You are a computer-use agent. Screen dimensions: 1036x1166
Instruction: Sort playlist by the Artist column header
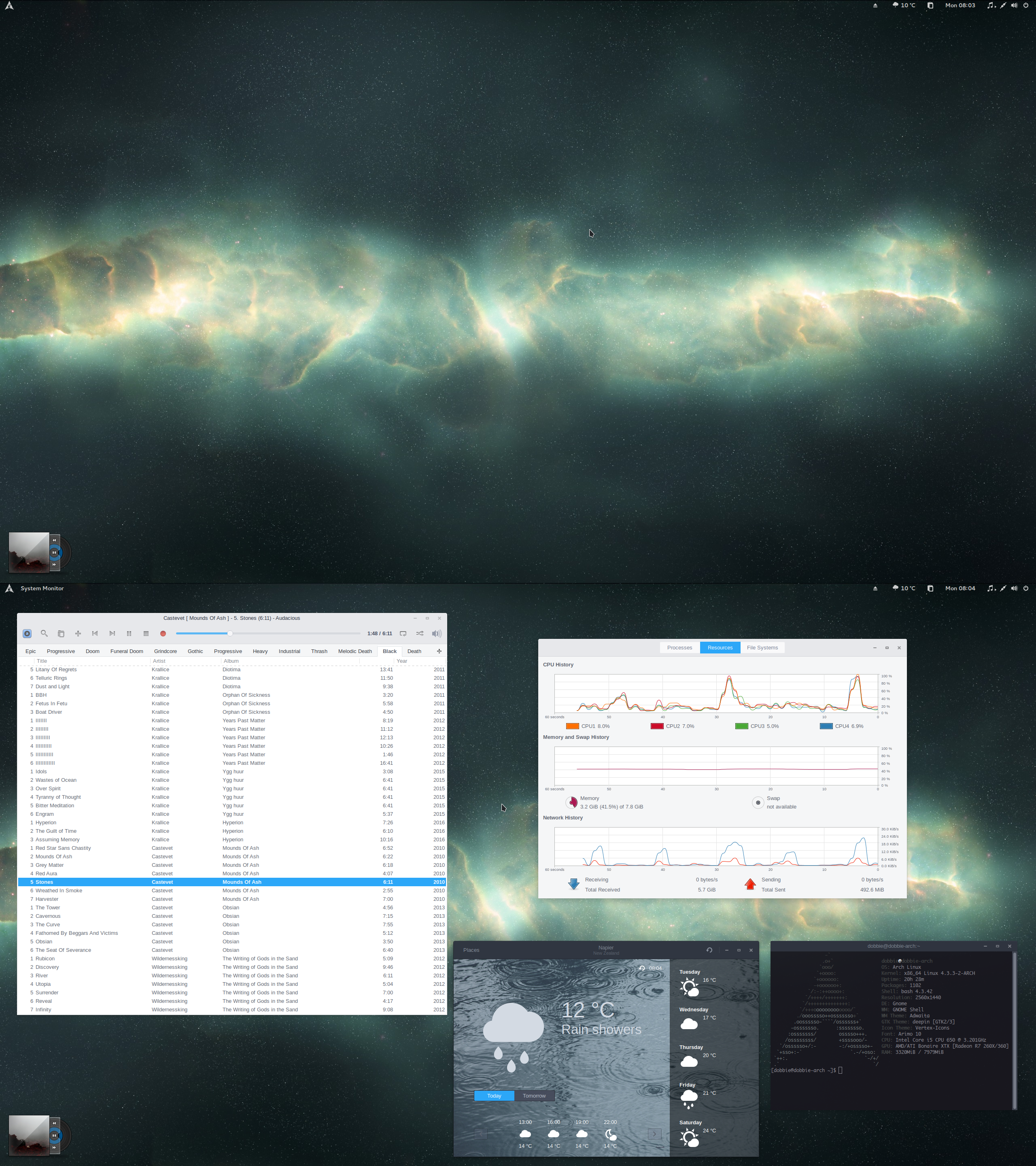coord(185,661)
